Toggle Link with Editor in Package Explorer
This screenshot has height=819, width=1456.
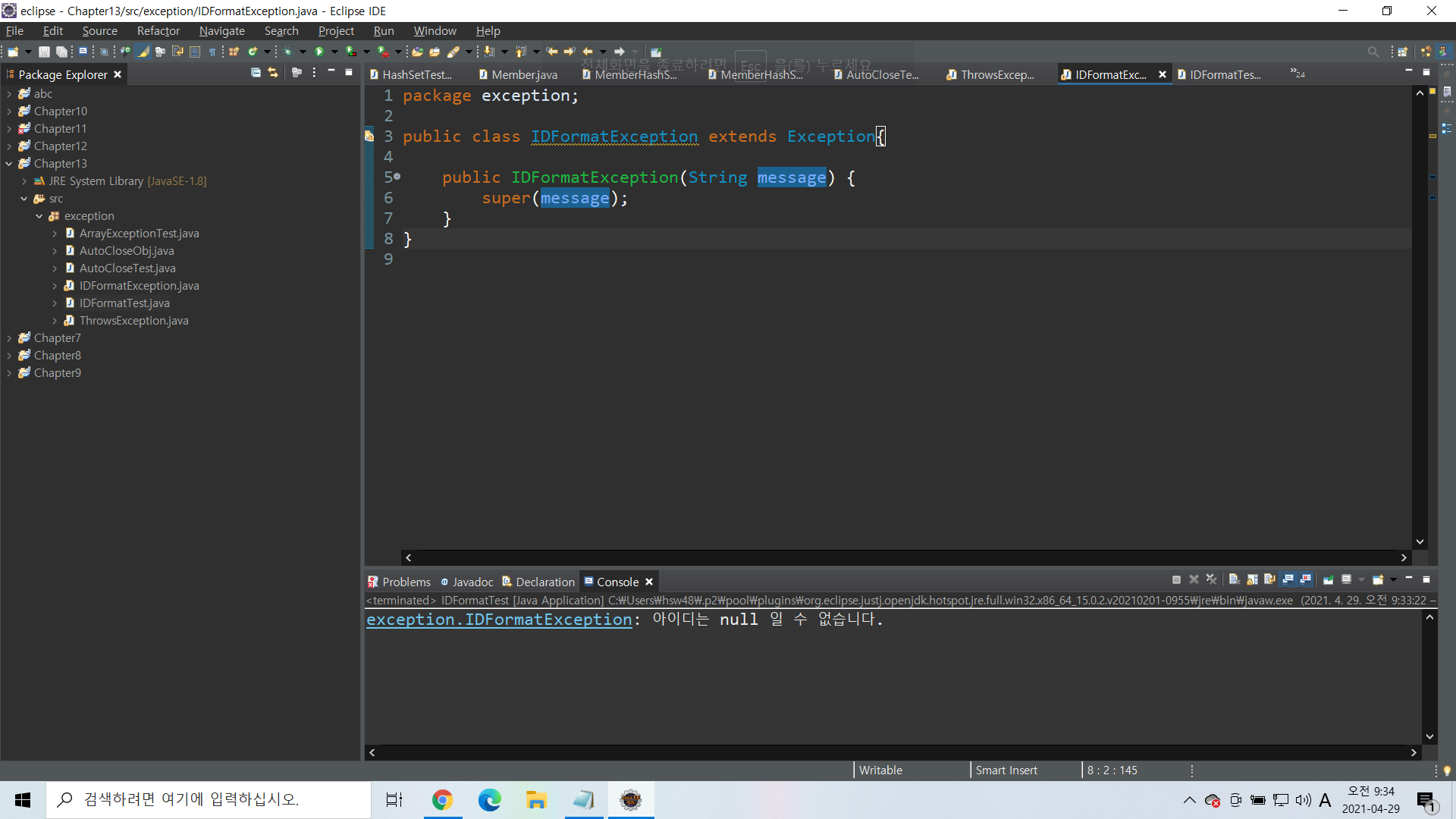click(273, 73)
